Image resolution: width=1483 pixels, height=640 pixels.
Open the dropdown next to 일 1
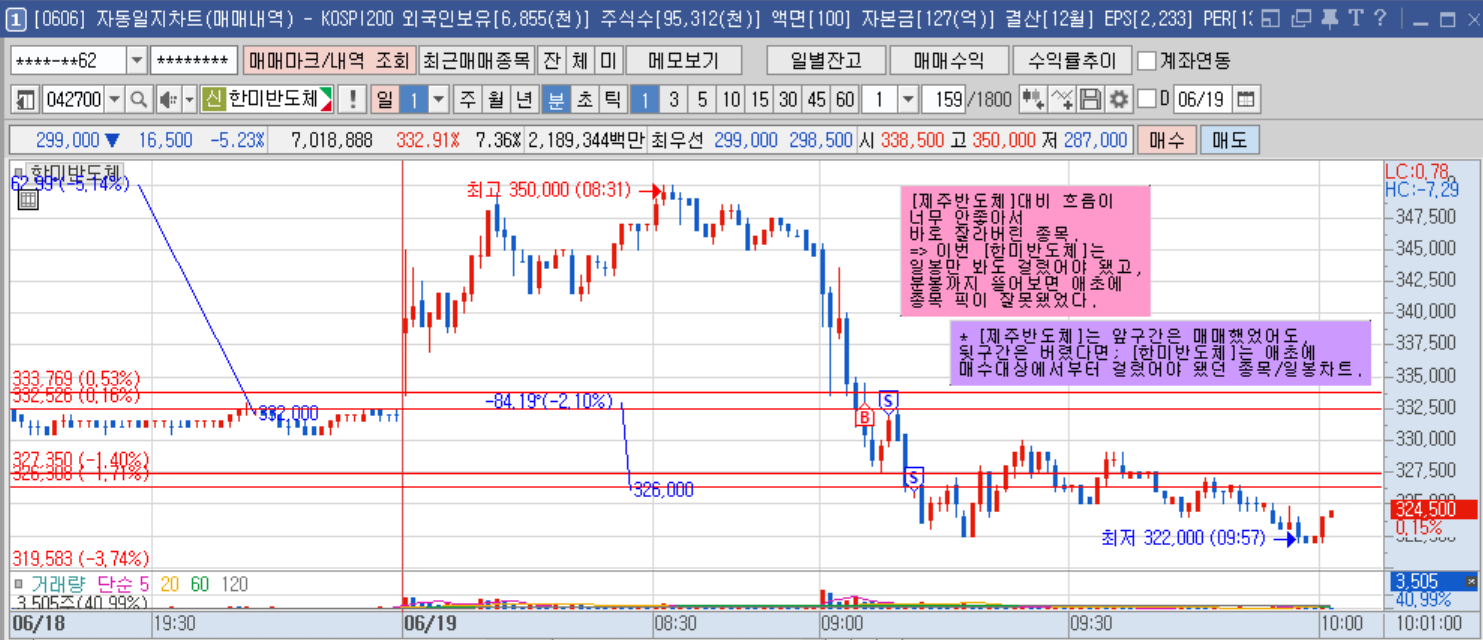point(439,99)
